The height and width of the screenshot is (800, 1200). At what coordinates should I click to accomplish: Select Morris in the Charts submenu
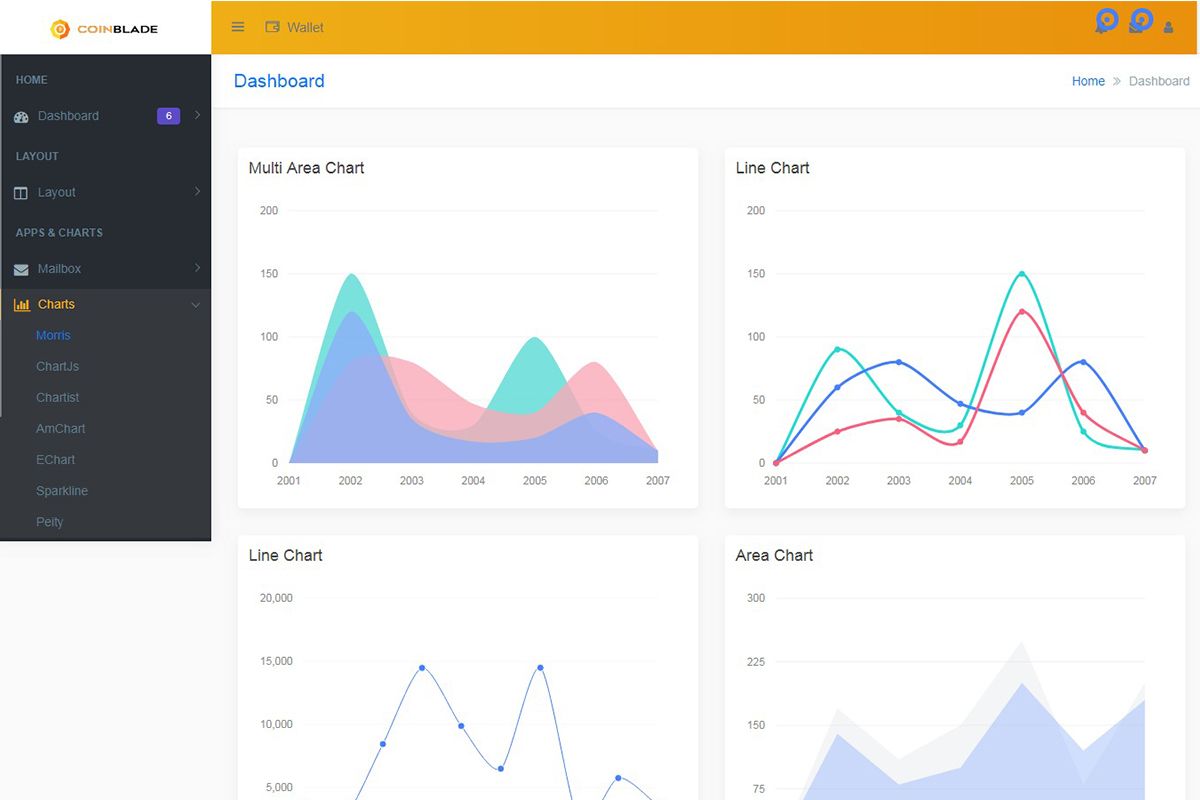(x=54, y=335)
